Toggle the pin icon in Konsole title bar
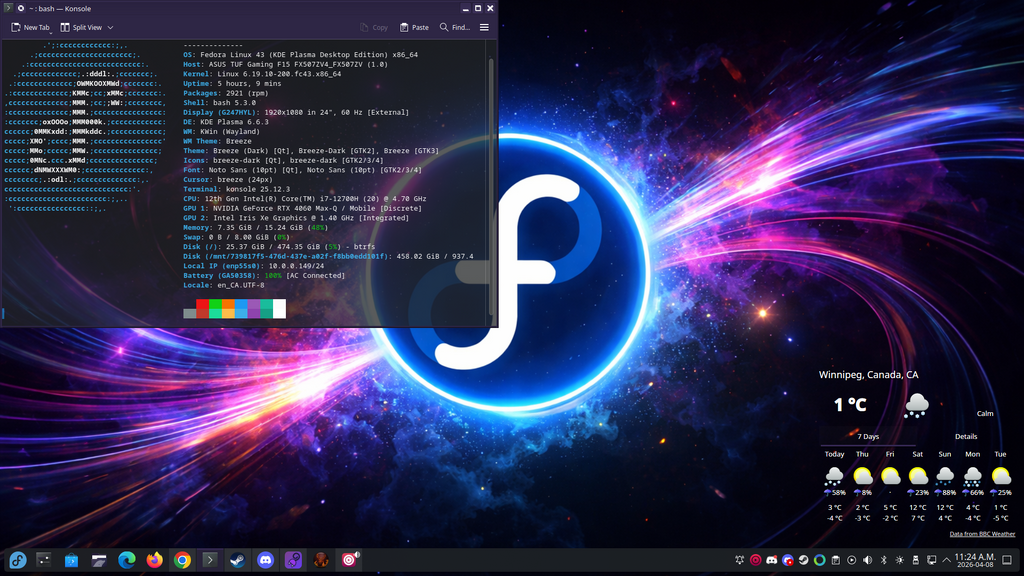Viewport: 1024px width, 576px height. click(21, 8)
